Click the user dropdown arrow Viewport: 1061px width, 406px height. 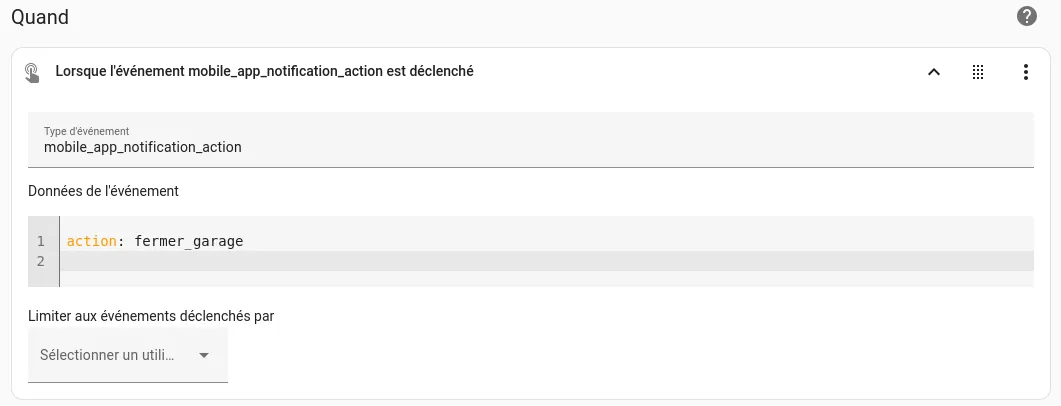[204, 355]
